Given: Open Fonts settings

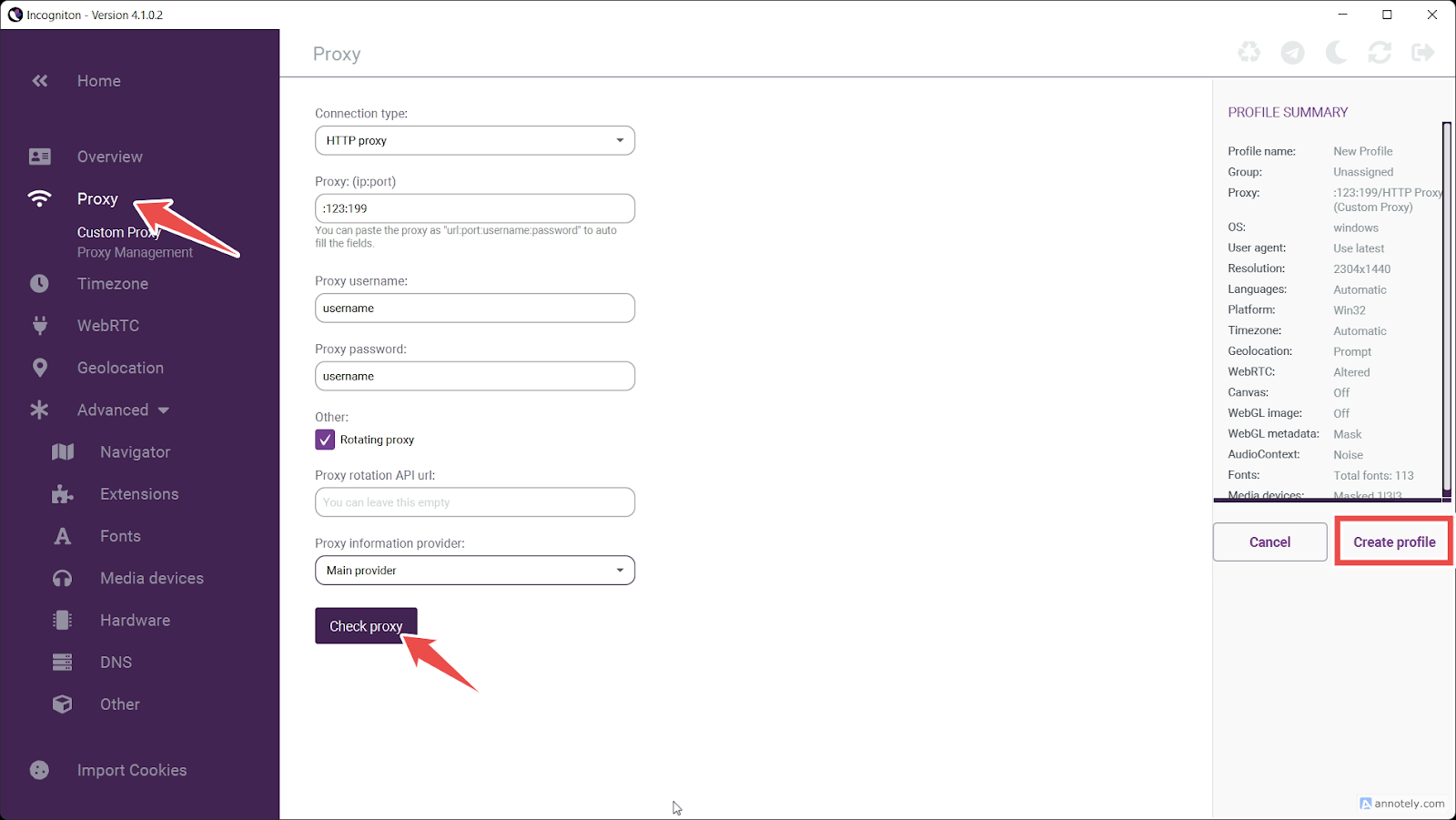Looking at the screenshot, I should point(120,536).
